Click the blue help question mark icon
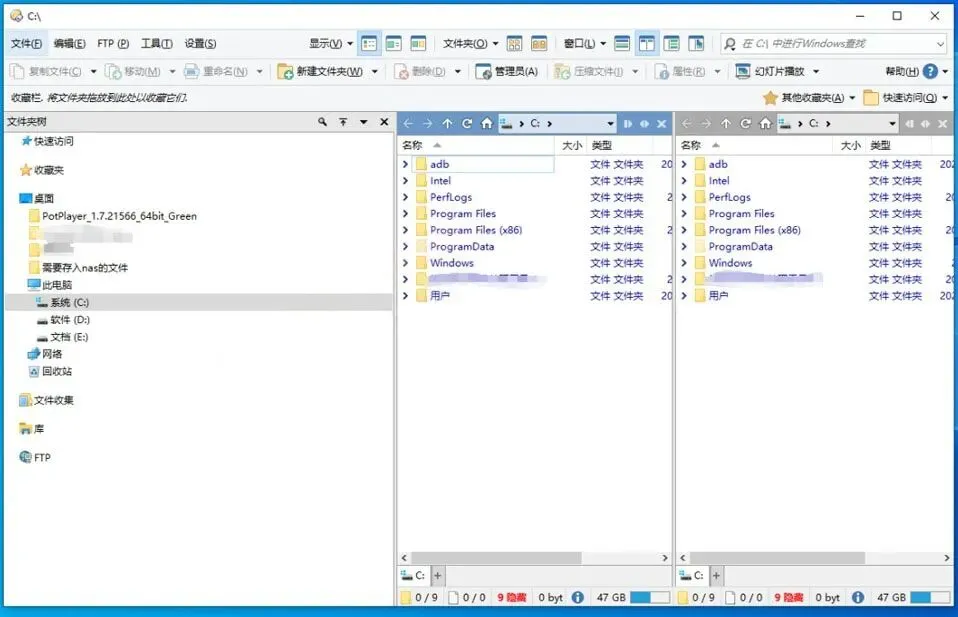 tap(930, 71)
